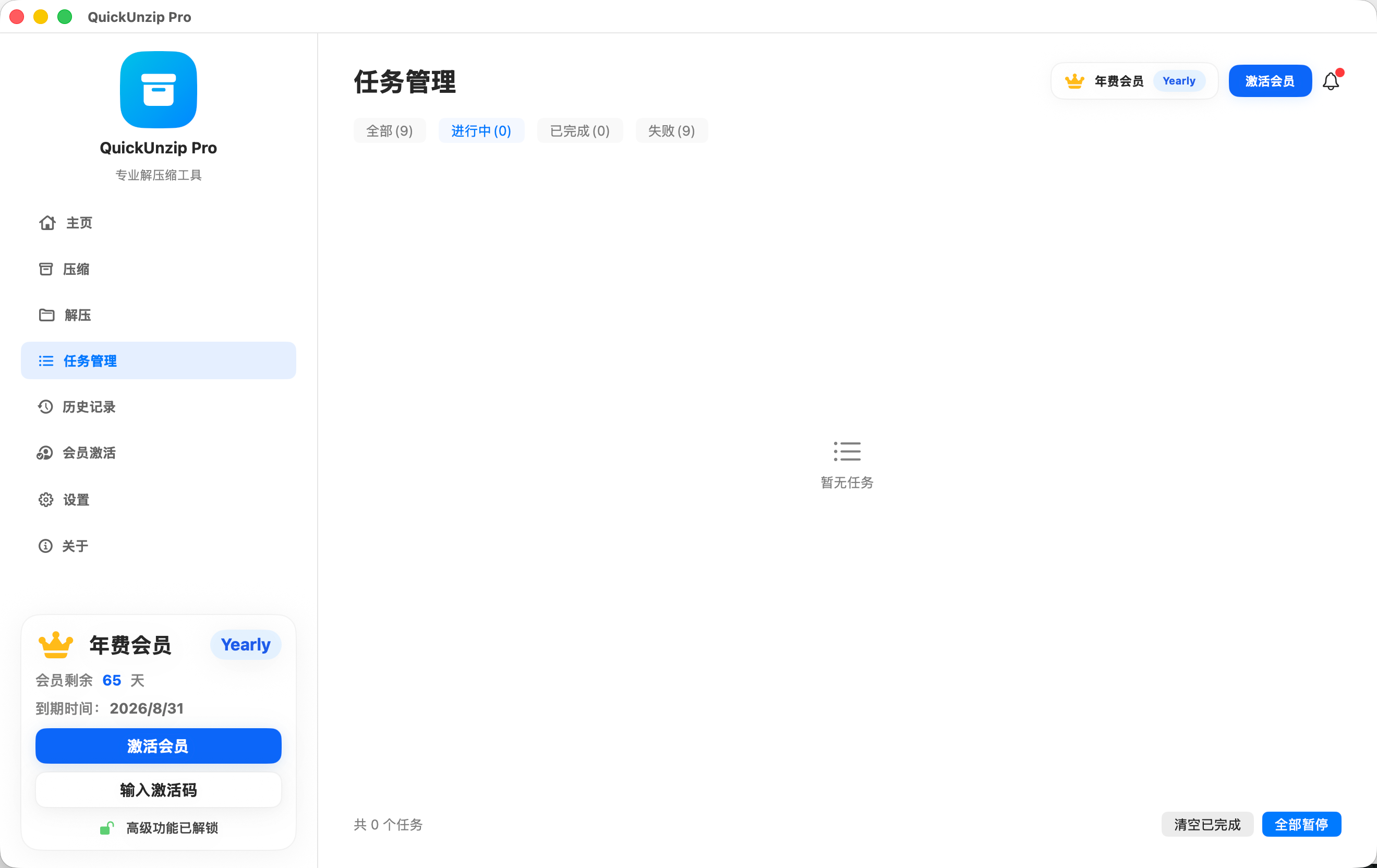The height and width of the screenshot is (868, 1377).
Task: Click the archive box icon beside 压缩
Action: pyautogui.click(x=46, y=269)
